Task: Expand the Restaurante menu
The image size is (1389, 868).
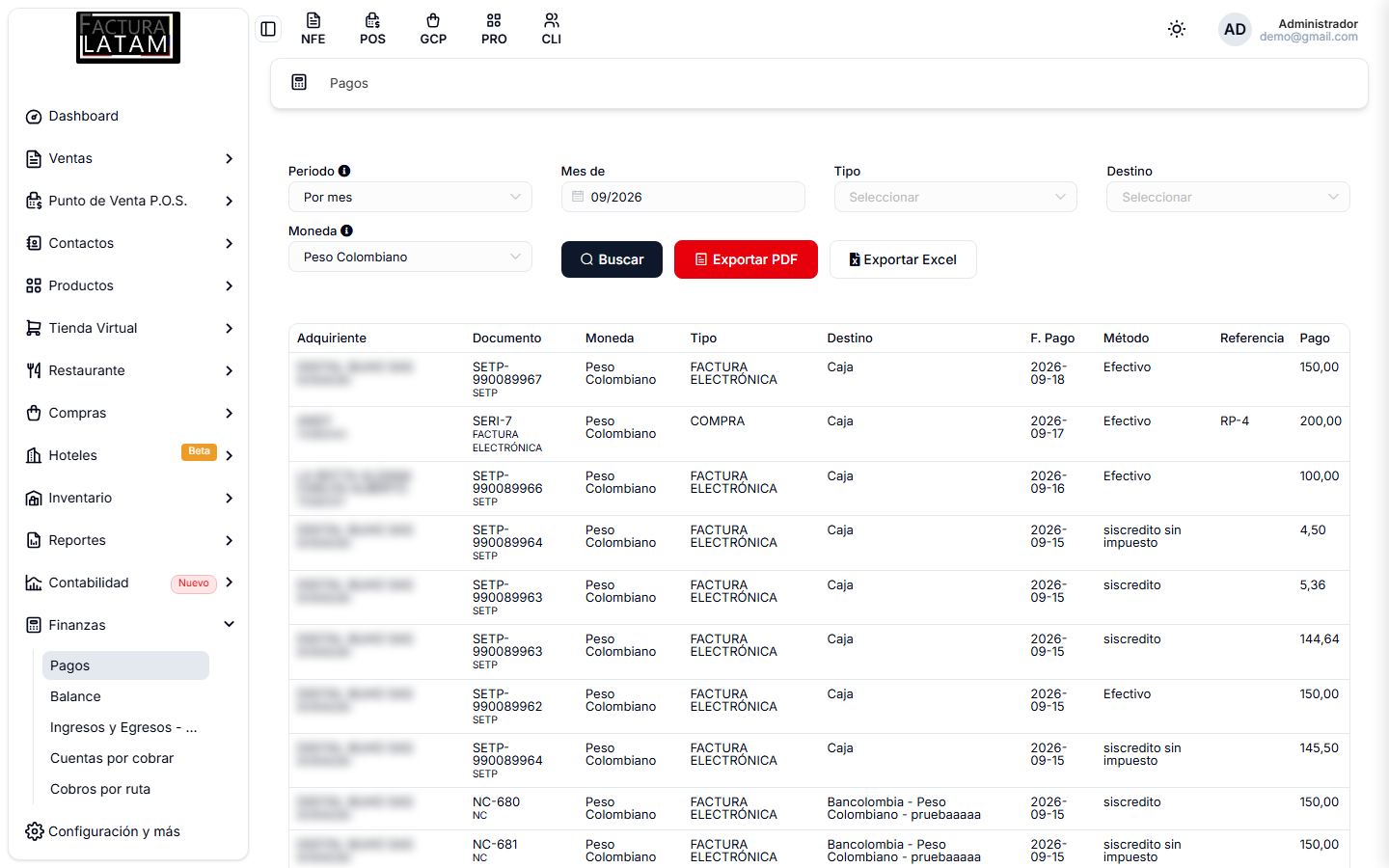Action: [x=128, y=370]
